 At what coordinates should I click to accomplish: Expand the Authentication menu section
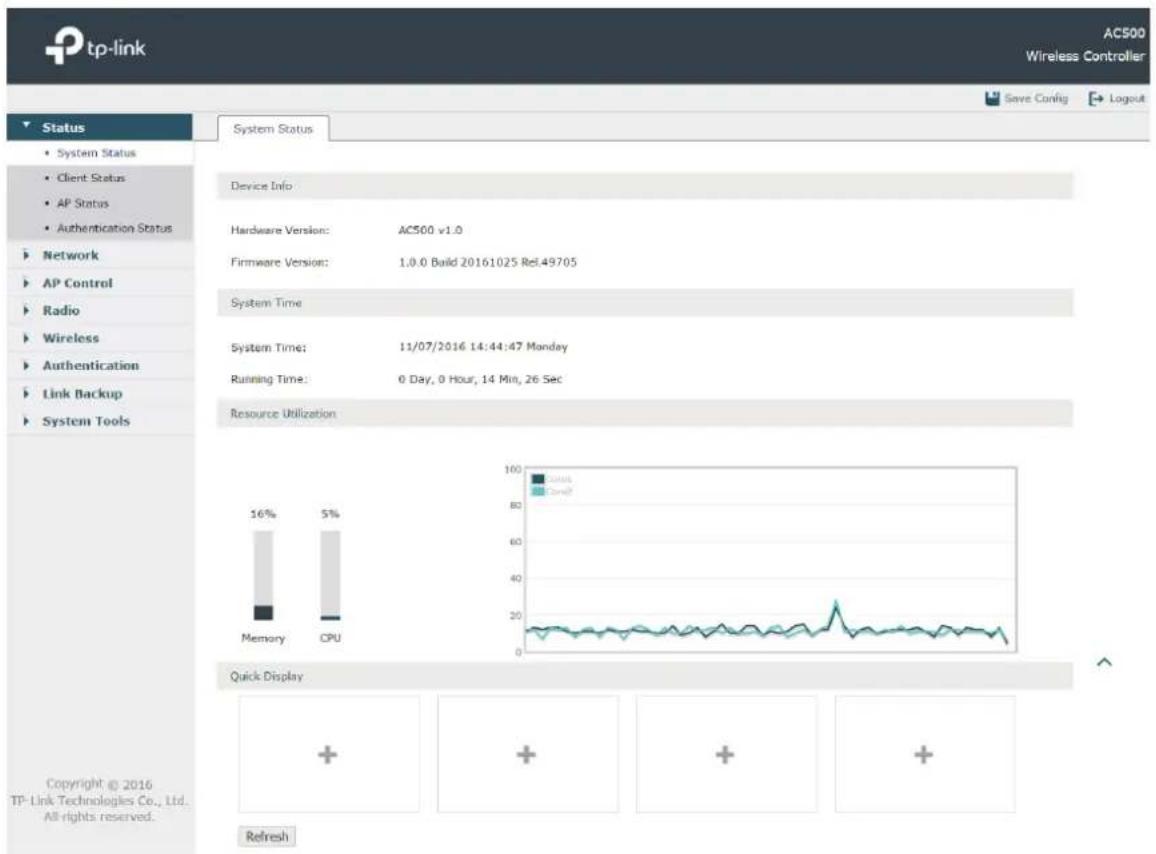click(x=100, y=366)
